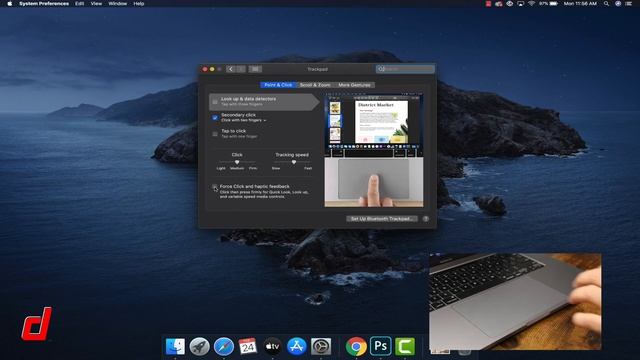Go back in System Preferences
This screenshot has height=360, width=640.
click(231, 69)
